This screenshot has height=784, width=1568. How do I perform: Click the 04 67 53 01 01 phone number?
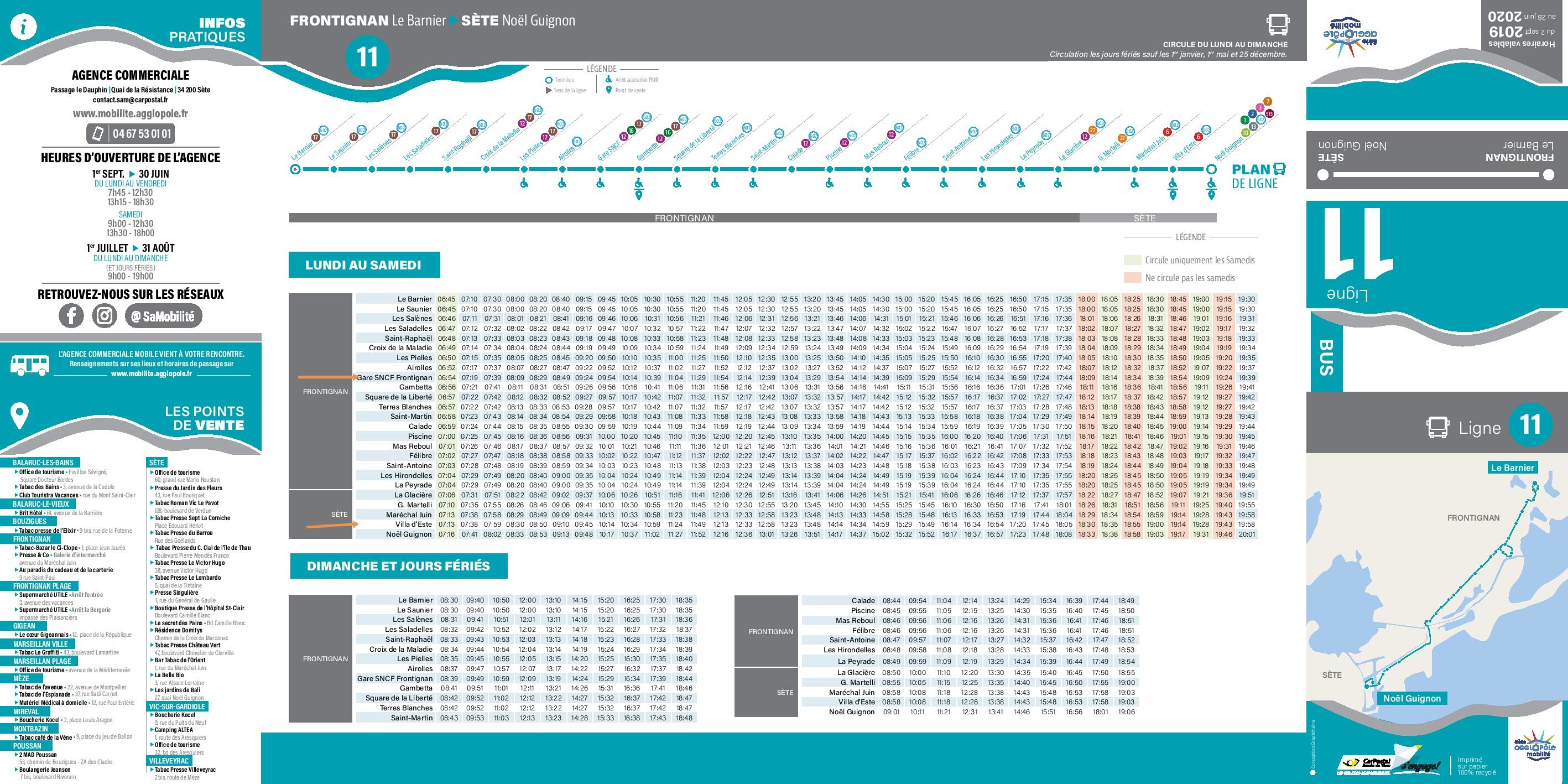click(141, 133)
